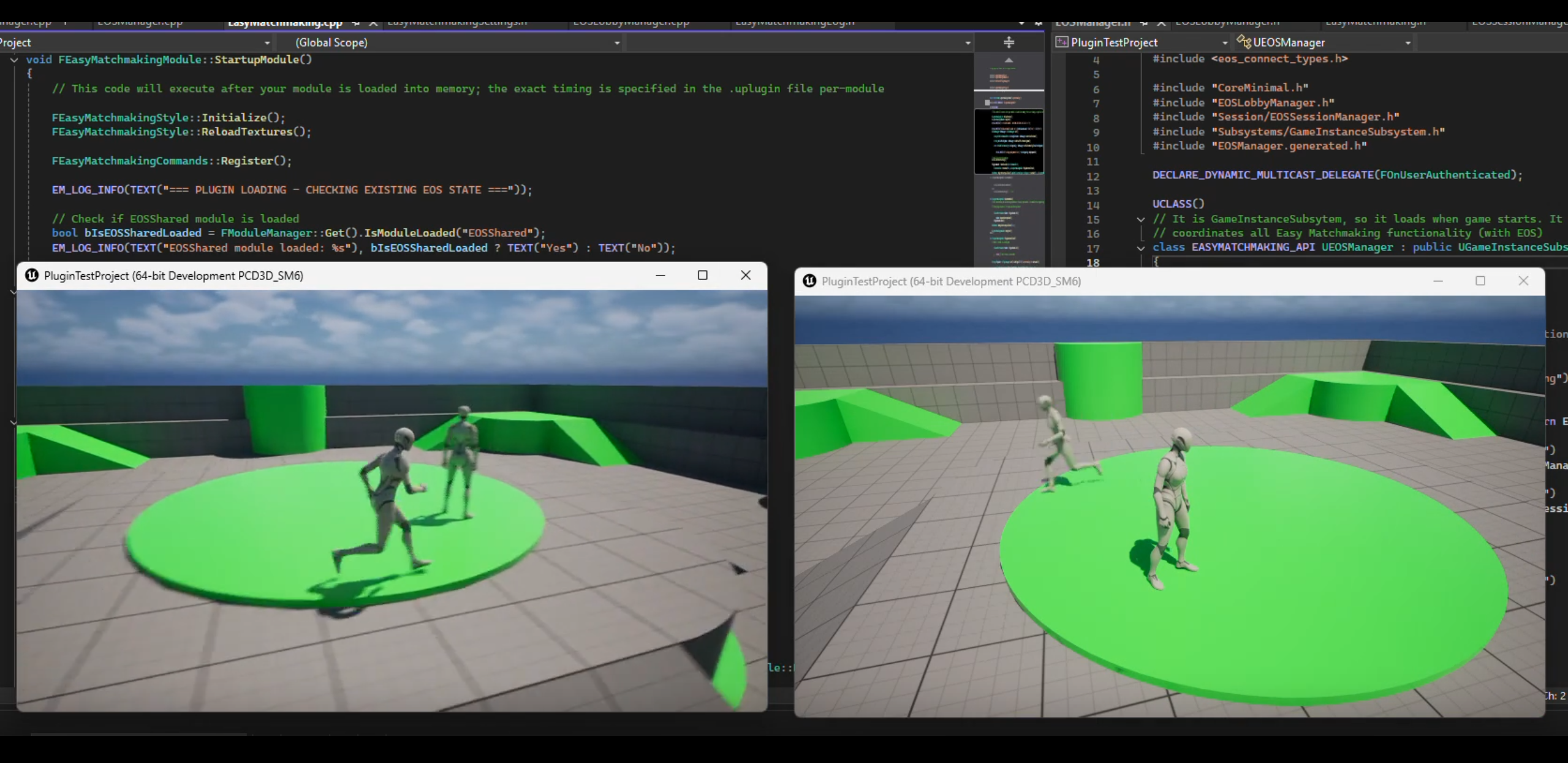Close the EasyMatchmaking.cpp tab with its X icon

pos(374,23)
